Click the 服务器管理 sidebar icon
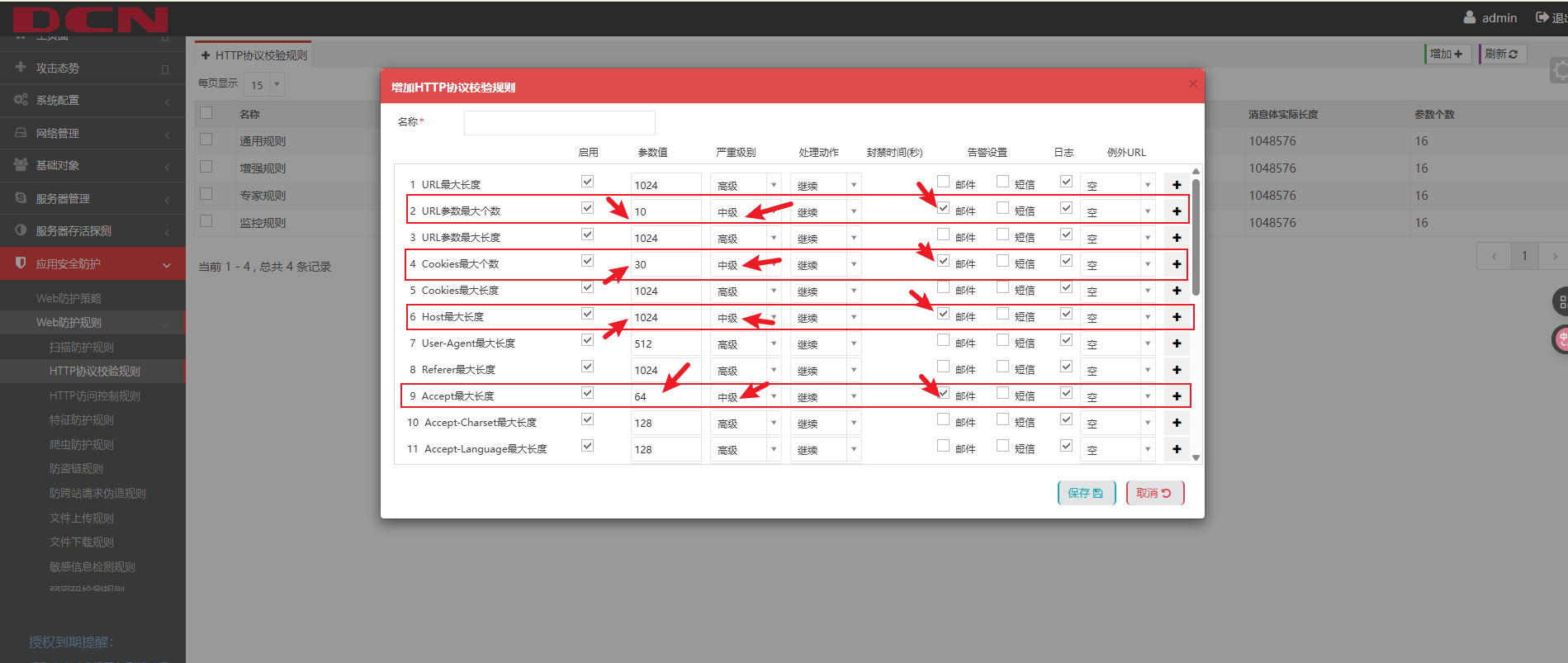 click(21, 197)
